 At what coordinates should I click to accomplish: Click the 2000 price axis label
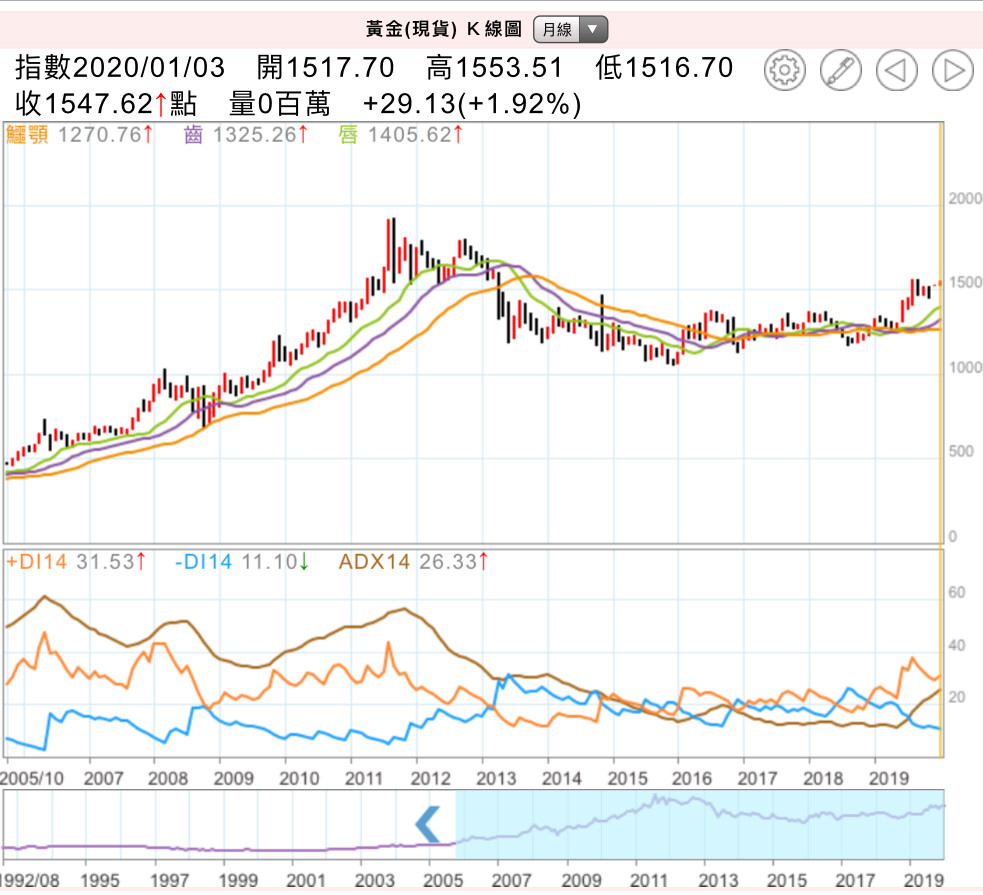pyautogui.click(x=965, y=199)
